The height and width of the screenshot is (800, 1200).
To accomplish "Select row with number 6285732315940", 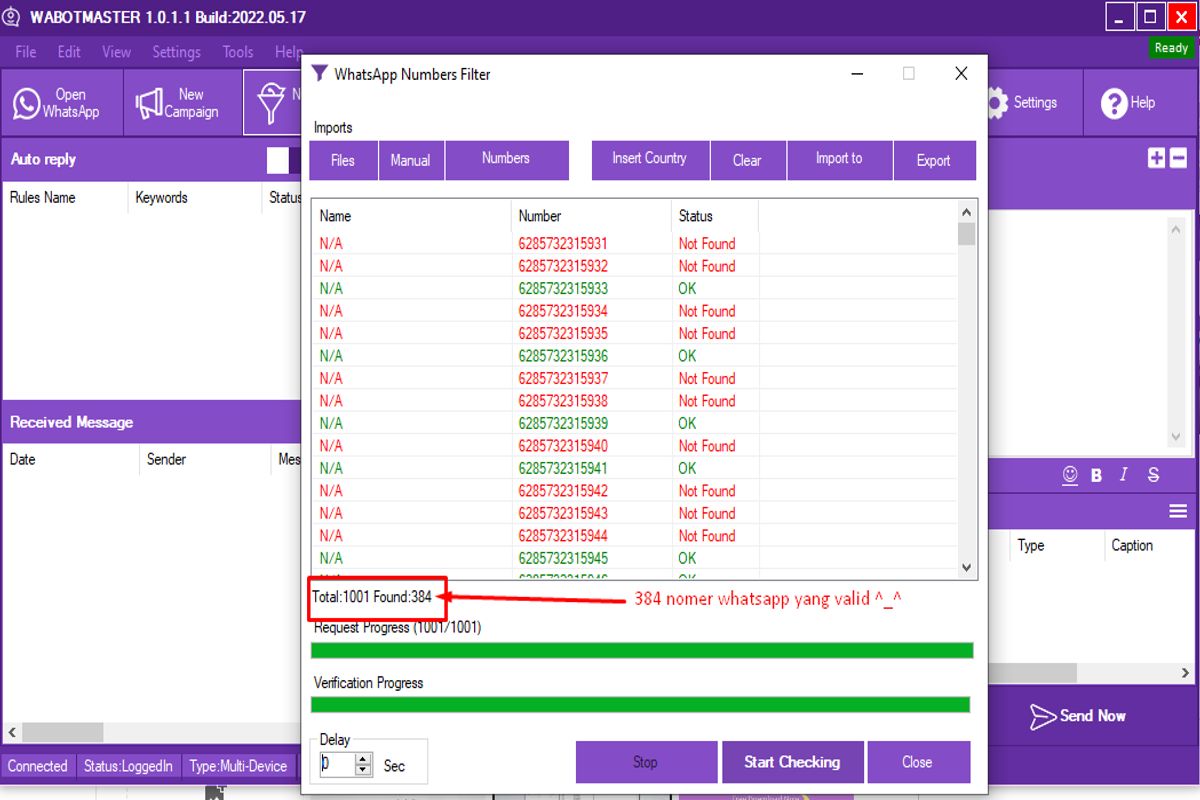I will (635, 446).
